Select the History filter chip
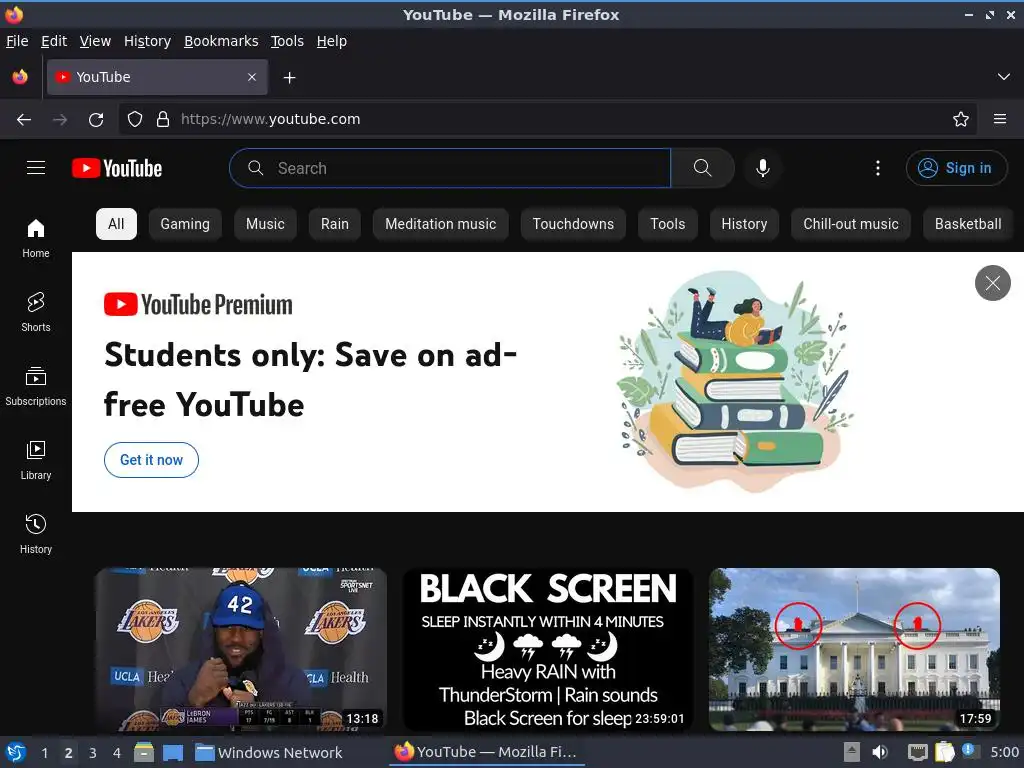 [744, 224]
